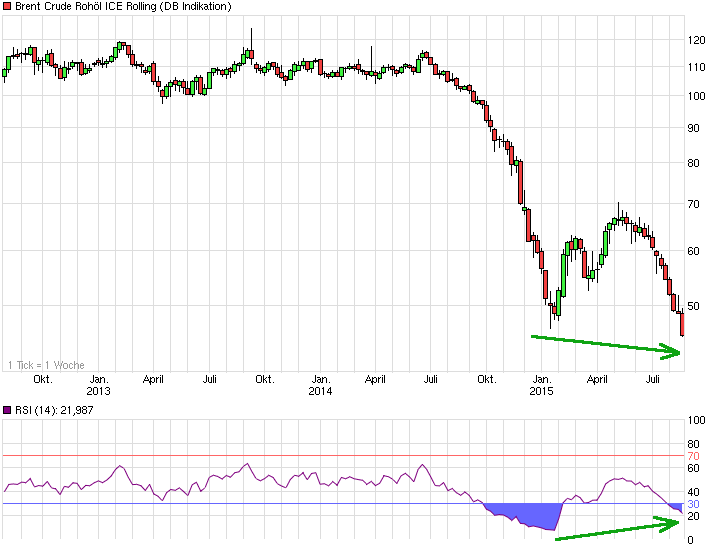Click the 90 price axis label
The width and height of the screenshot is (726, 548).
693,128
